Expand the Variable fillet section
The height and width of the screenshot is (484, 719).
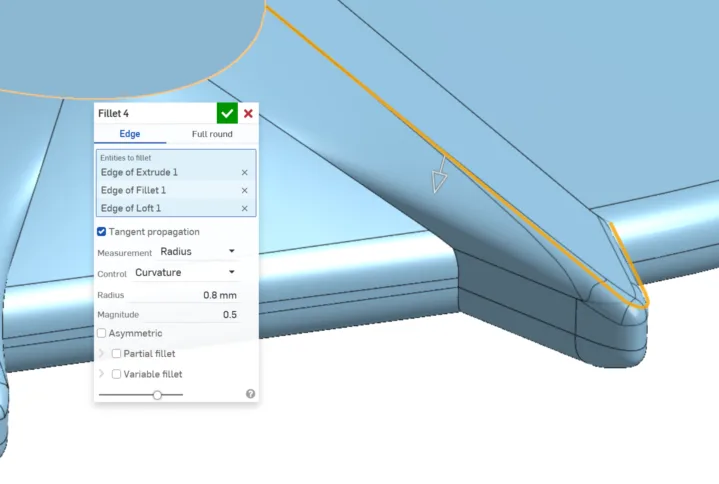pos(101,374)
